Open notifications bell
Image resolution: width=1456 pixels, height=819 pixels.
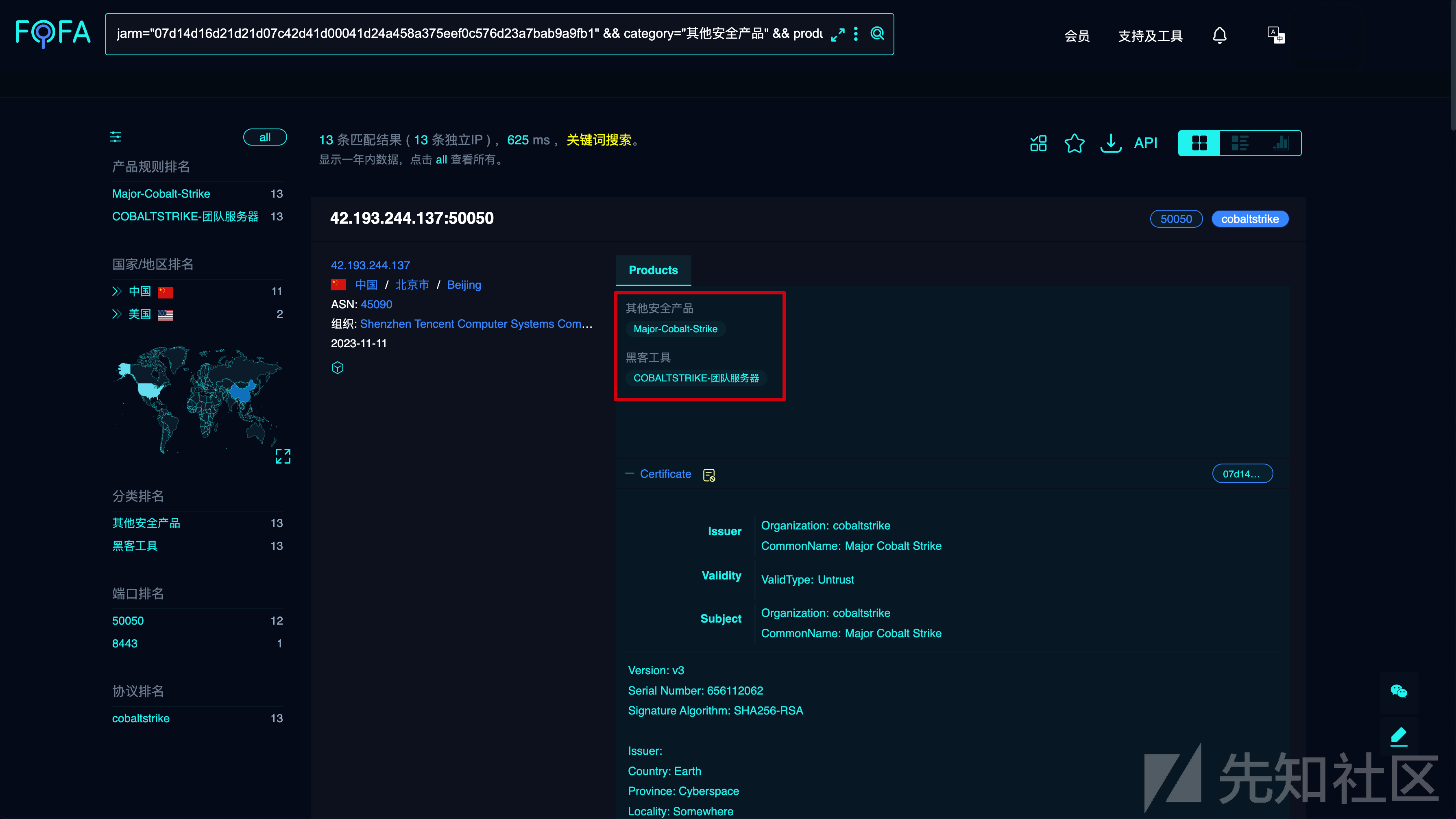(x=1220, y=36)
